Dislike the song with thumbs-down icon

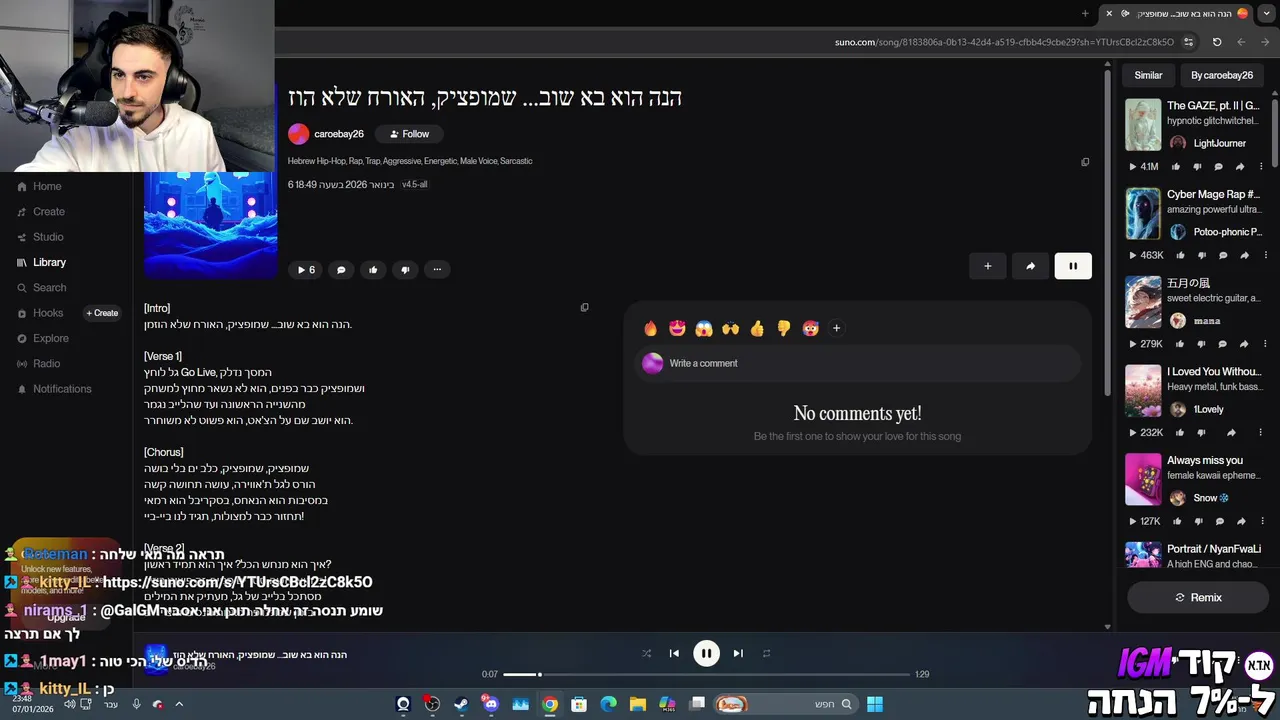pyautogui.click(x=405, y=269)
